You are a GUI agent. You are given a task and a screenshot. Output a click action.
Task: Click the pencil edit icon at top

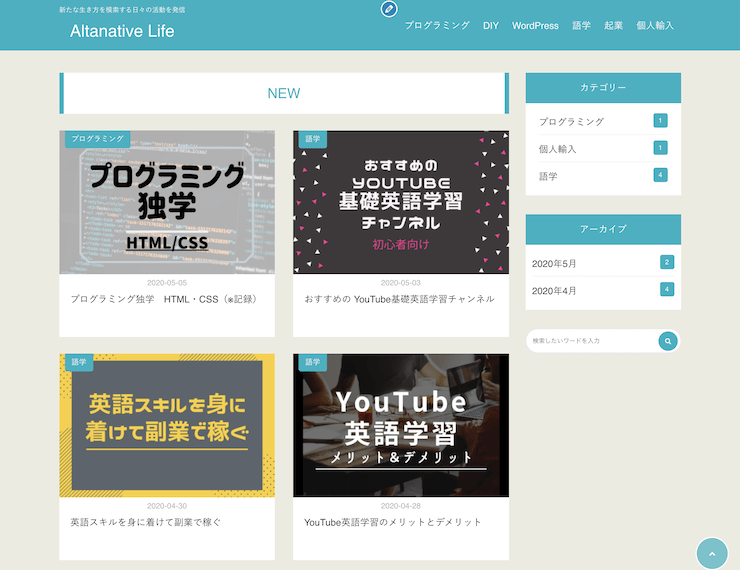[x=388, y=9]
